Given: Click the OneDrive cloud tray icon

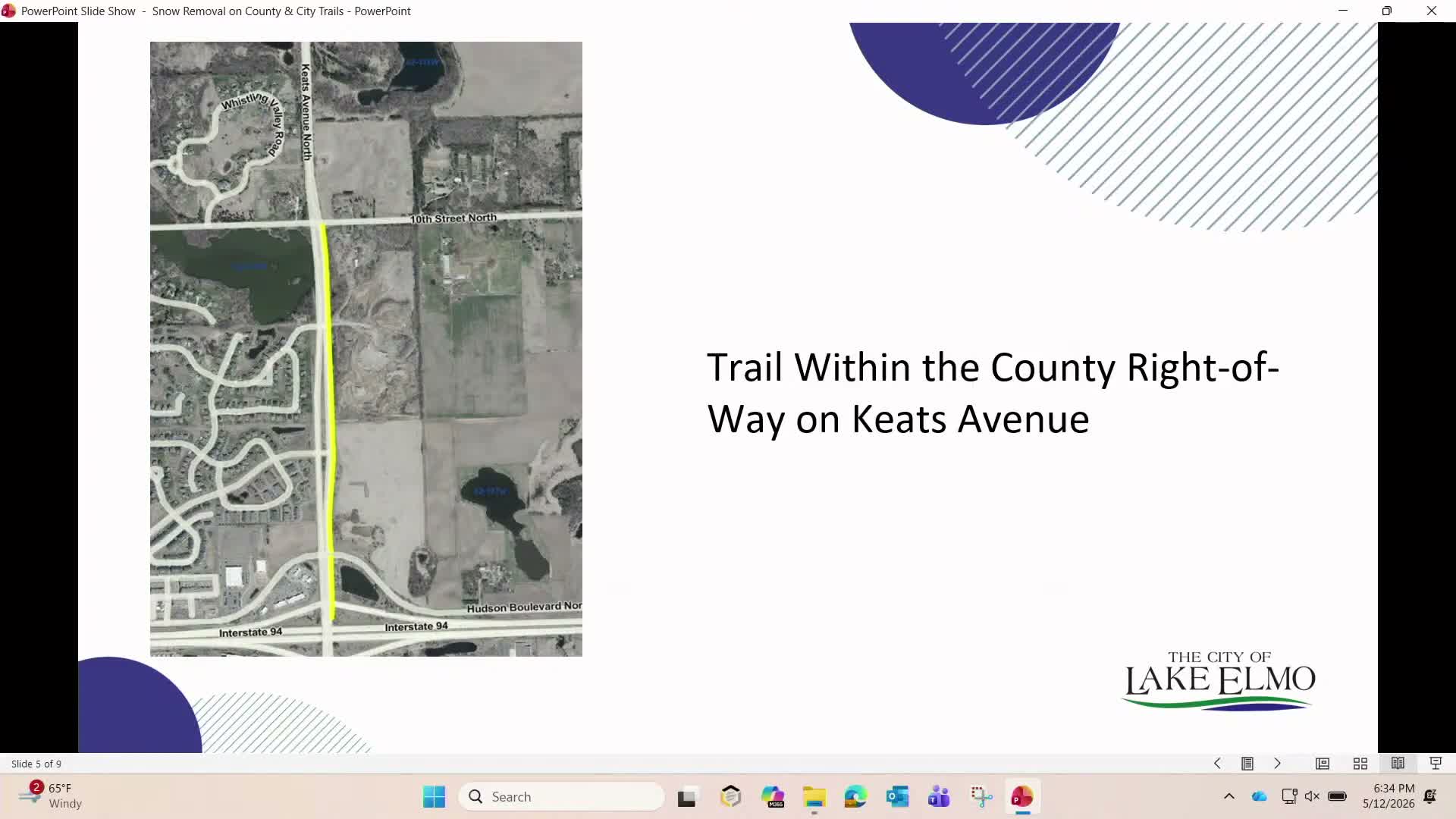Looking at the screenshot, I should 1260,796.
